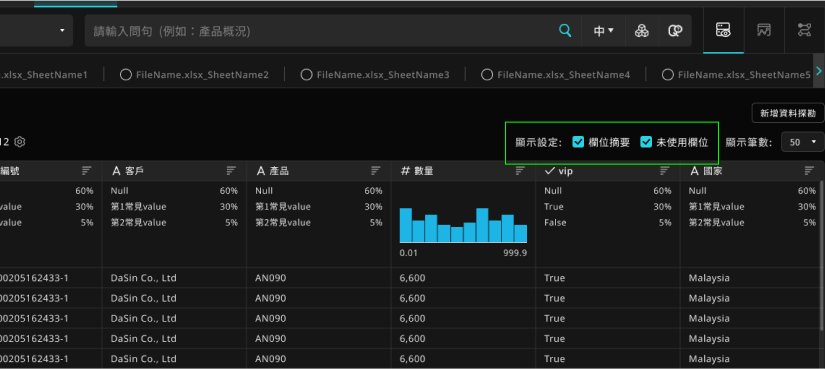The width and height of the screenshot is (825, 369).
Task: Click the 顯示設定: label
Action: [x=539, y=142]
